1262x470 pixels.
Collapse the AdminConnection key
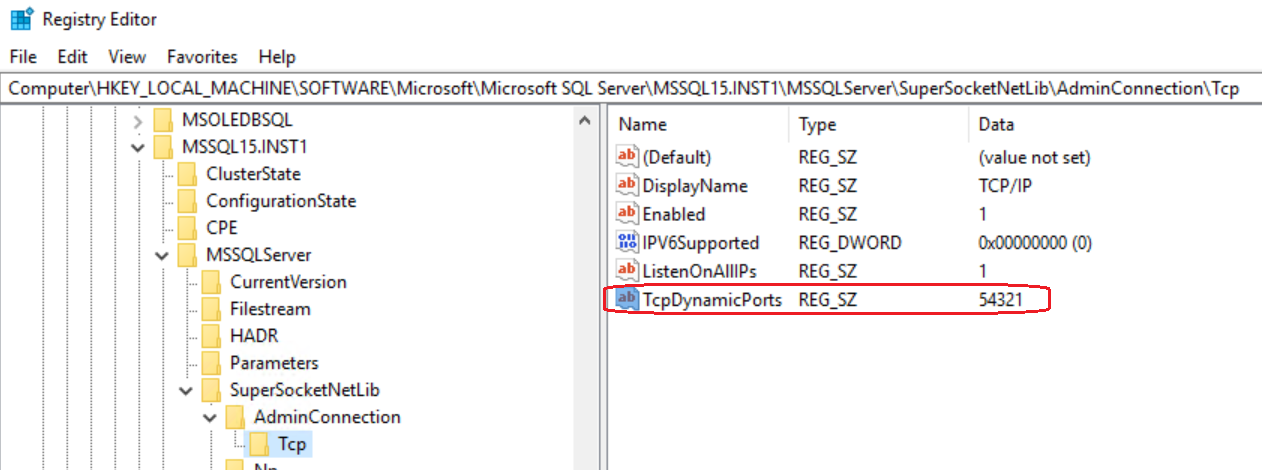[x=210, y=417]
